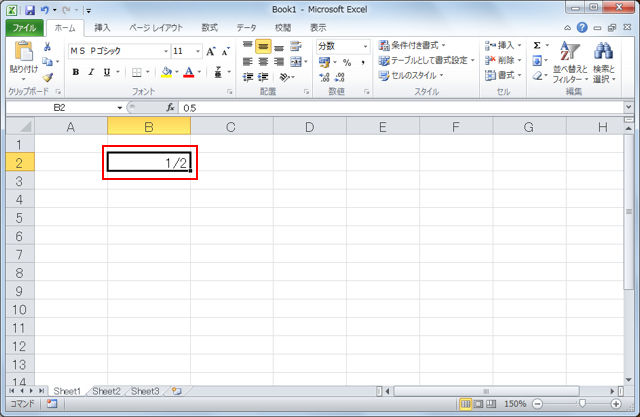Screen dimensions: 640x417
Task: Click the zoom slider handle
Action: point(582,404)
